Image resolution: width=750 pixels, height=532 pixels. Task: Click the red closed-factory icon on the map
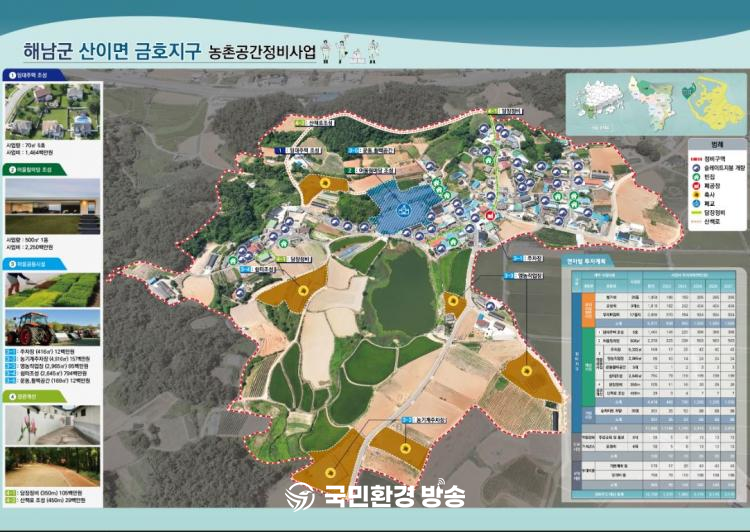point(490,215)
